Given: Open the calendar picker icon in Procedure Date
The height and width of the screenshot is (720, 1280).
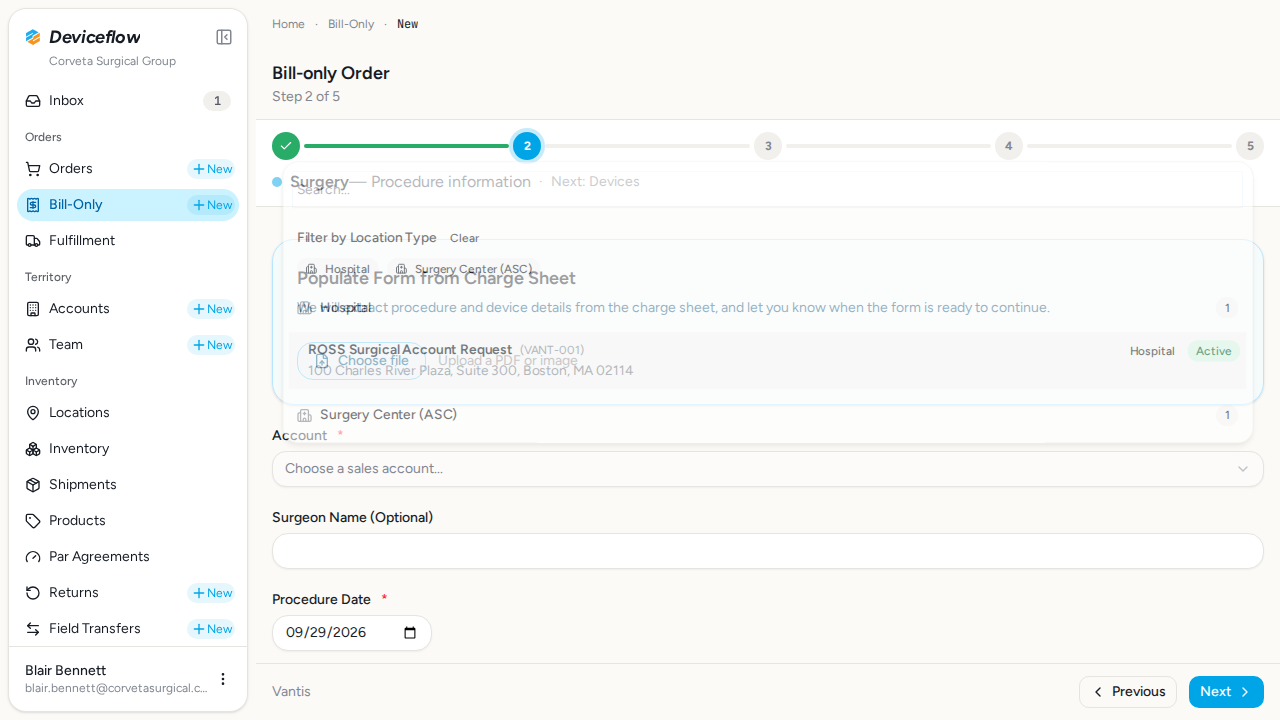Looking at the screenshot, I should [410, 633].
